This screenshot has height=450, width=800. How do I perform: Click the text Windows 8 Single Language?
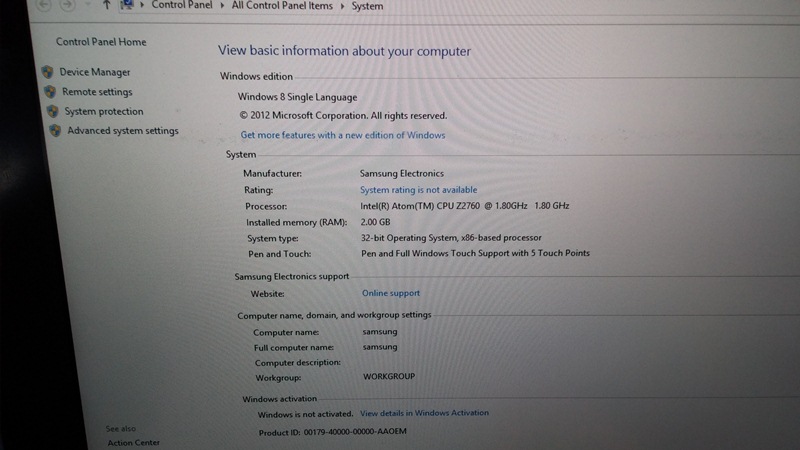pos(297,97)
